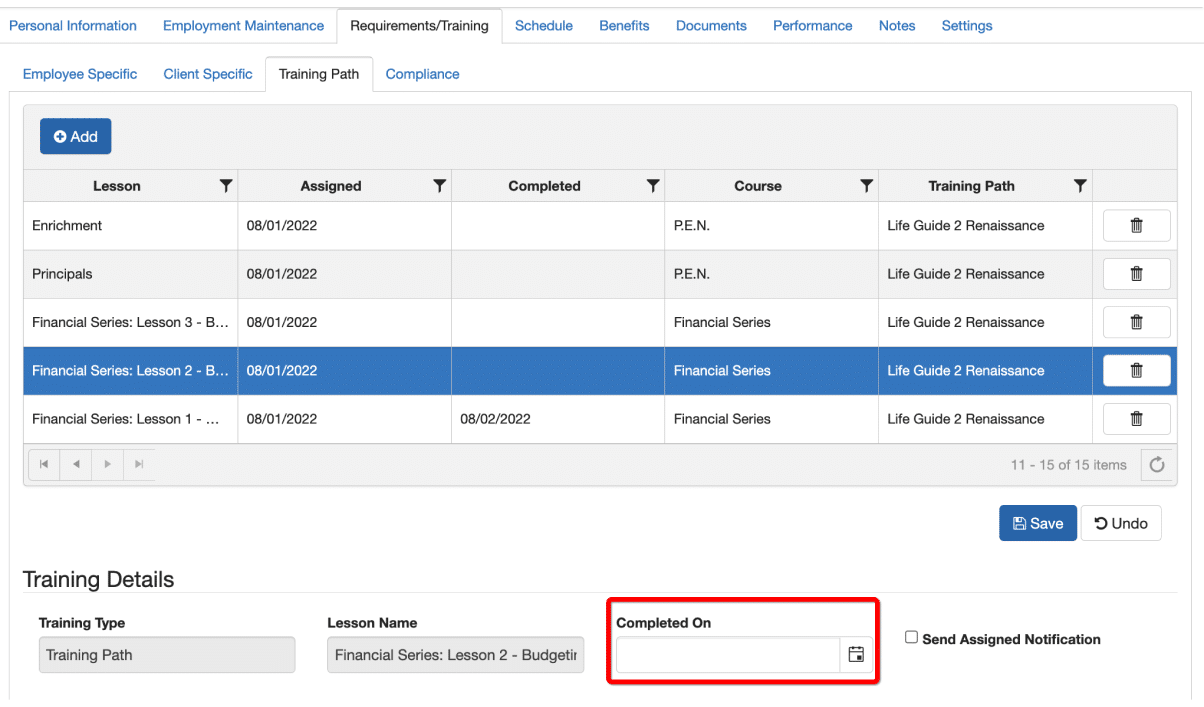Open the Assigned column filter
This screenshot has width=1204, height=707.
tap(439, 186)
